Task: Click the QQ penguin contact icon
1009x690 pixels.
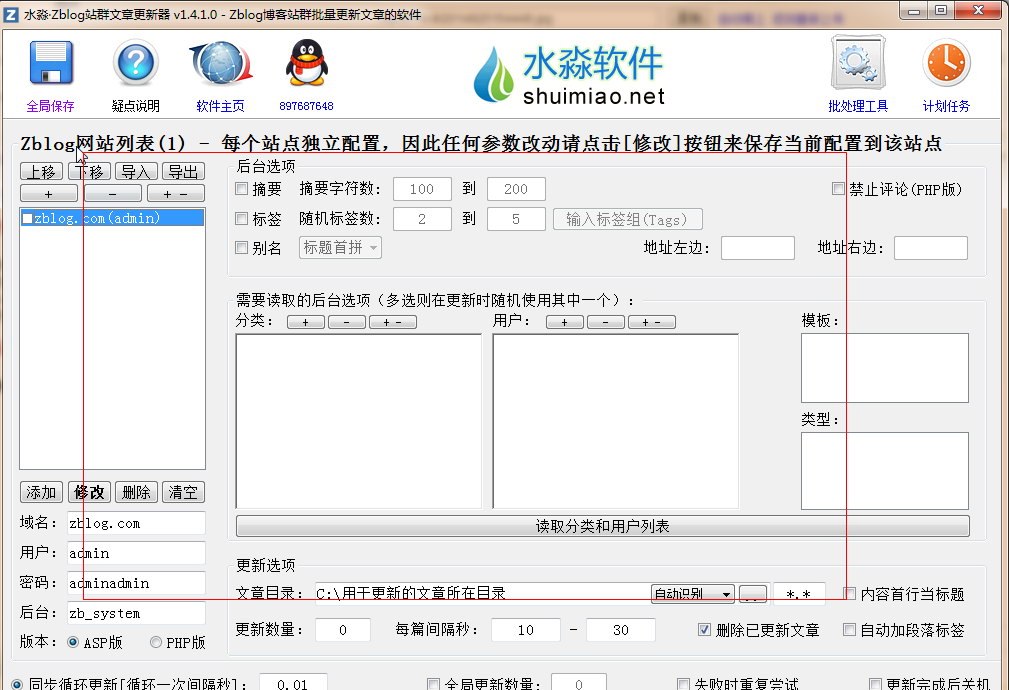Action: pos(306,63)
